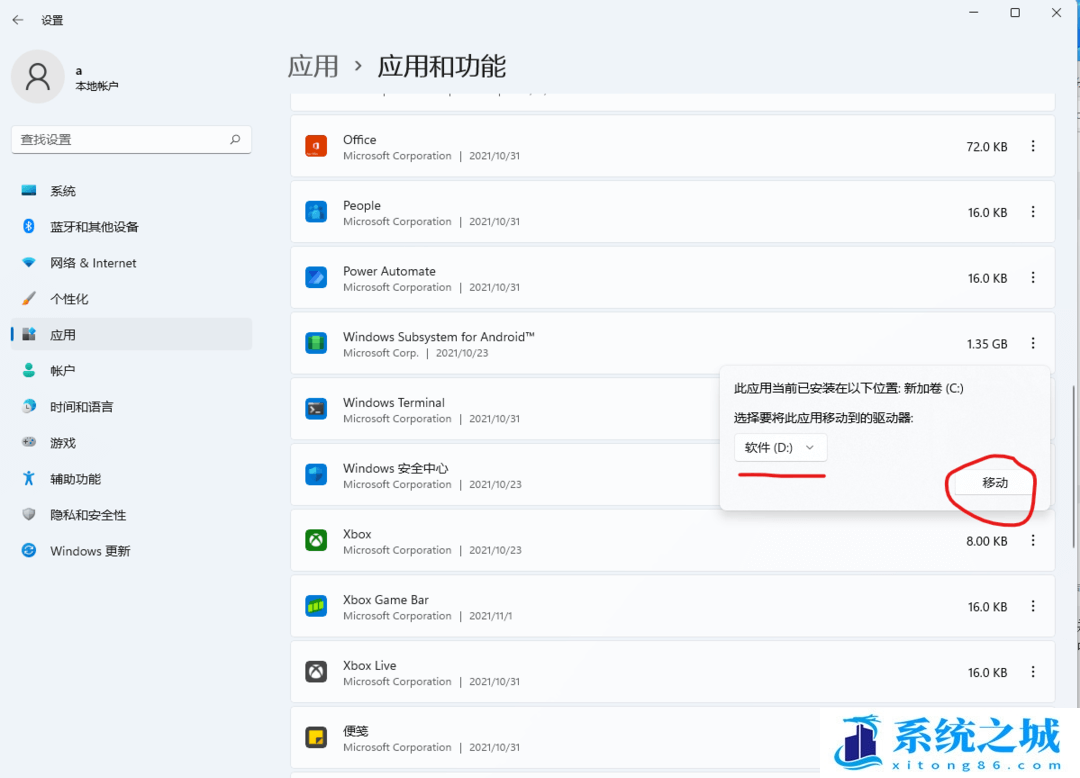Click the Office app icon
The image size is (1080, 778).
(x=316, y=146)
